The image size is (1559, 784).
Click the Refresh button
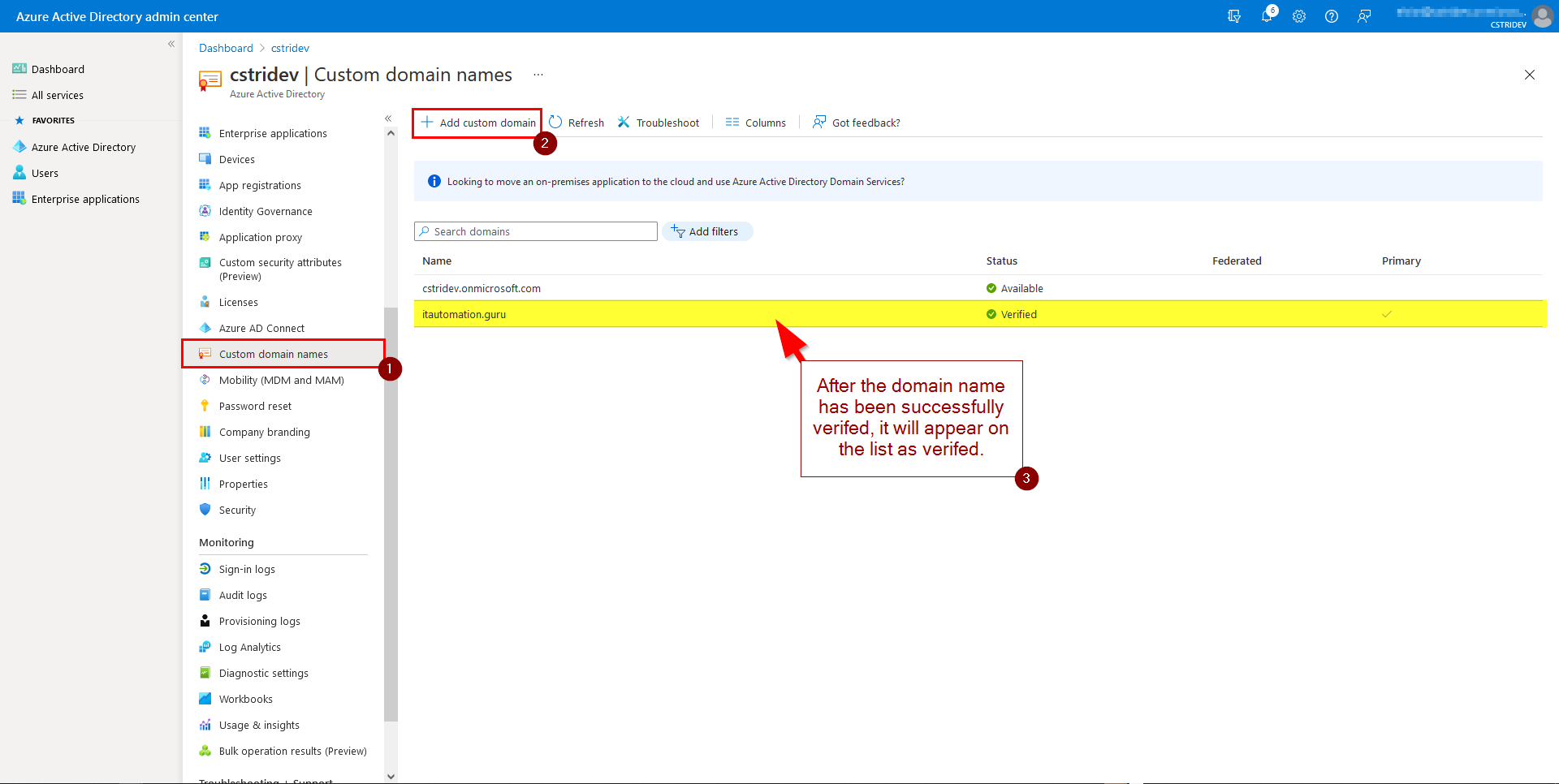[x=577, y=123]
